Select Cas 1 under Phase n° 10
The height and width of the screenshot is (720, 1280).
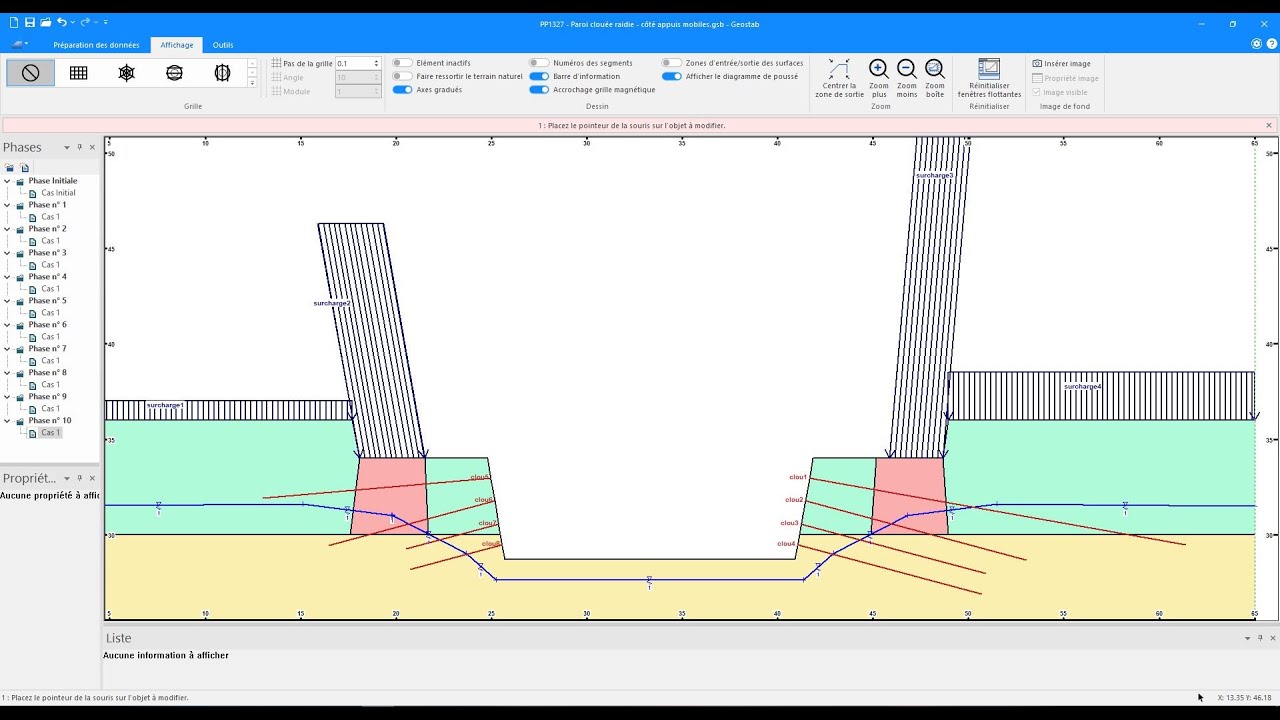[x=50, y=433]
